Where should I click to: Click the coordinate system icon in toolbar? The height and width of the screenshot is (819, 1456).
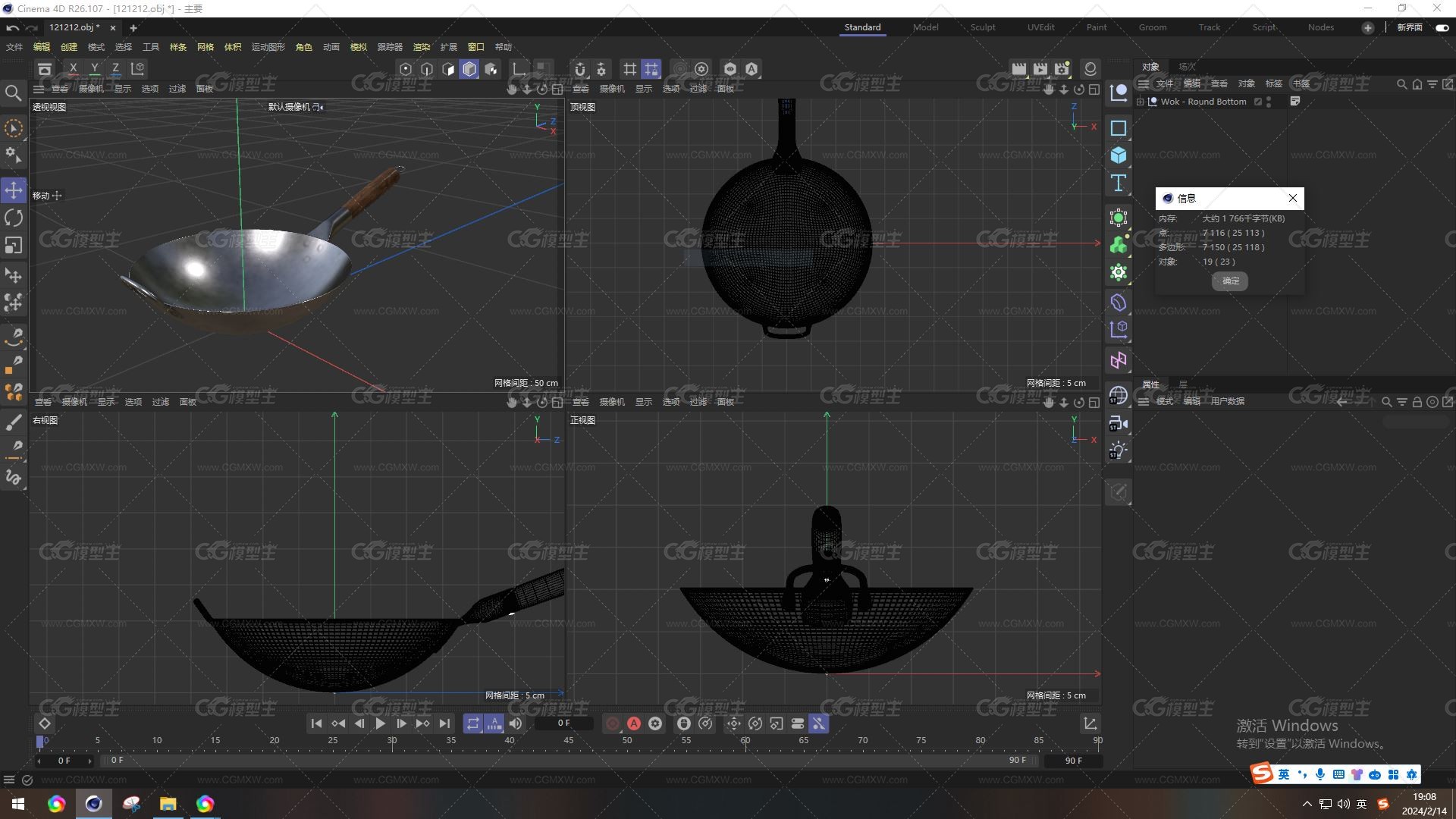(x=138, y=69)
